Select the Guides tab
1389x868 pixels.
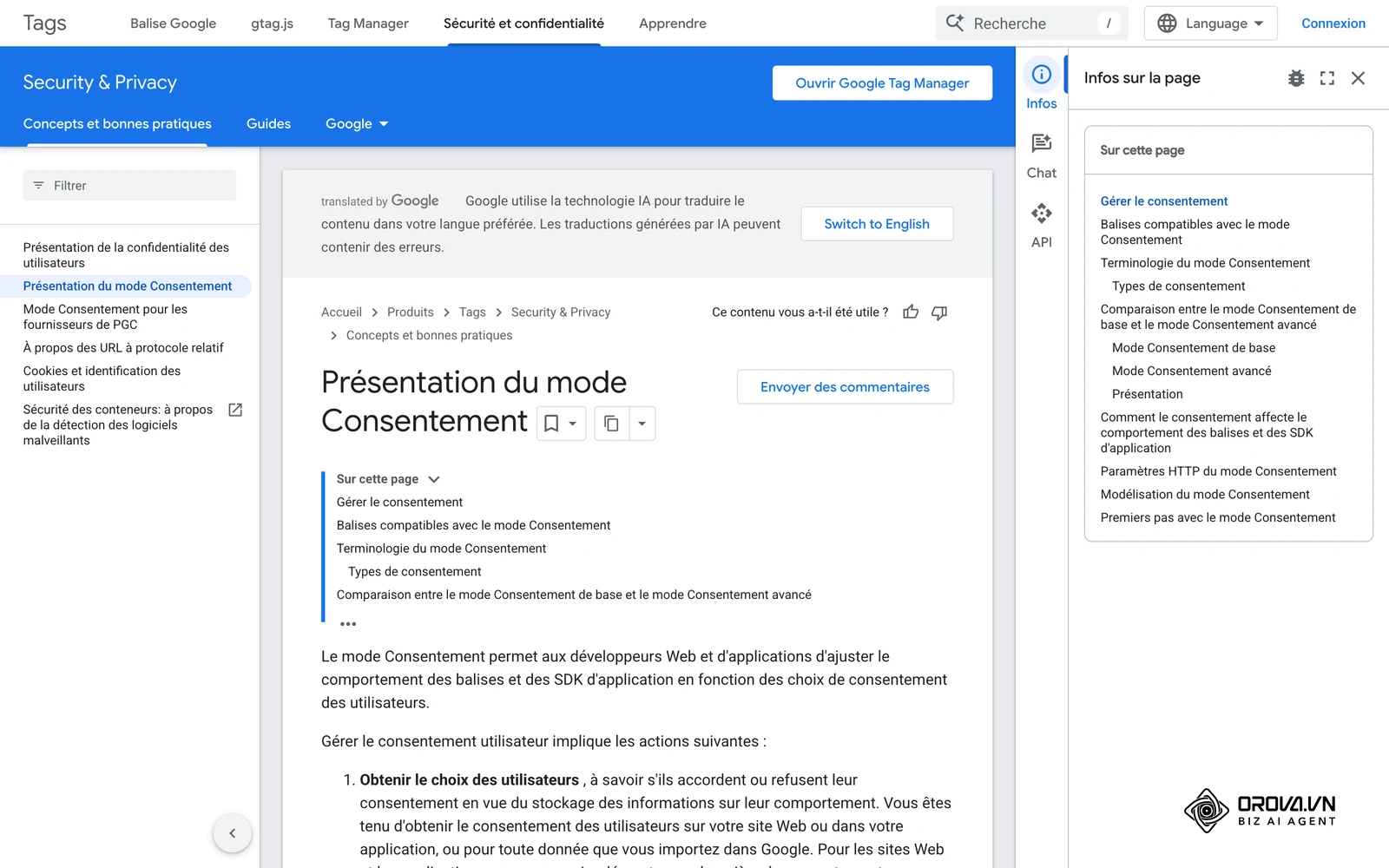pos(268,124)
